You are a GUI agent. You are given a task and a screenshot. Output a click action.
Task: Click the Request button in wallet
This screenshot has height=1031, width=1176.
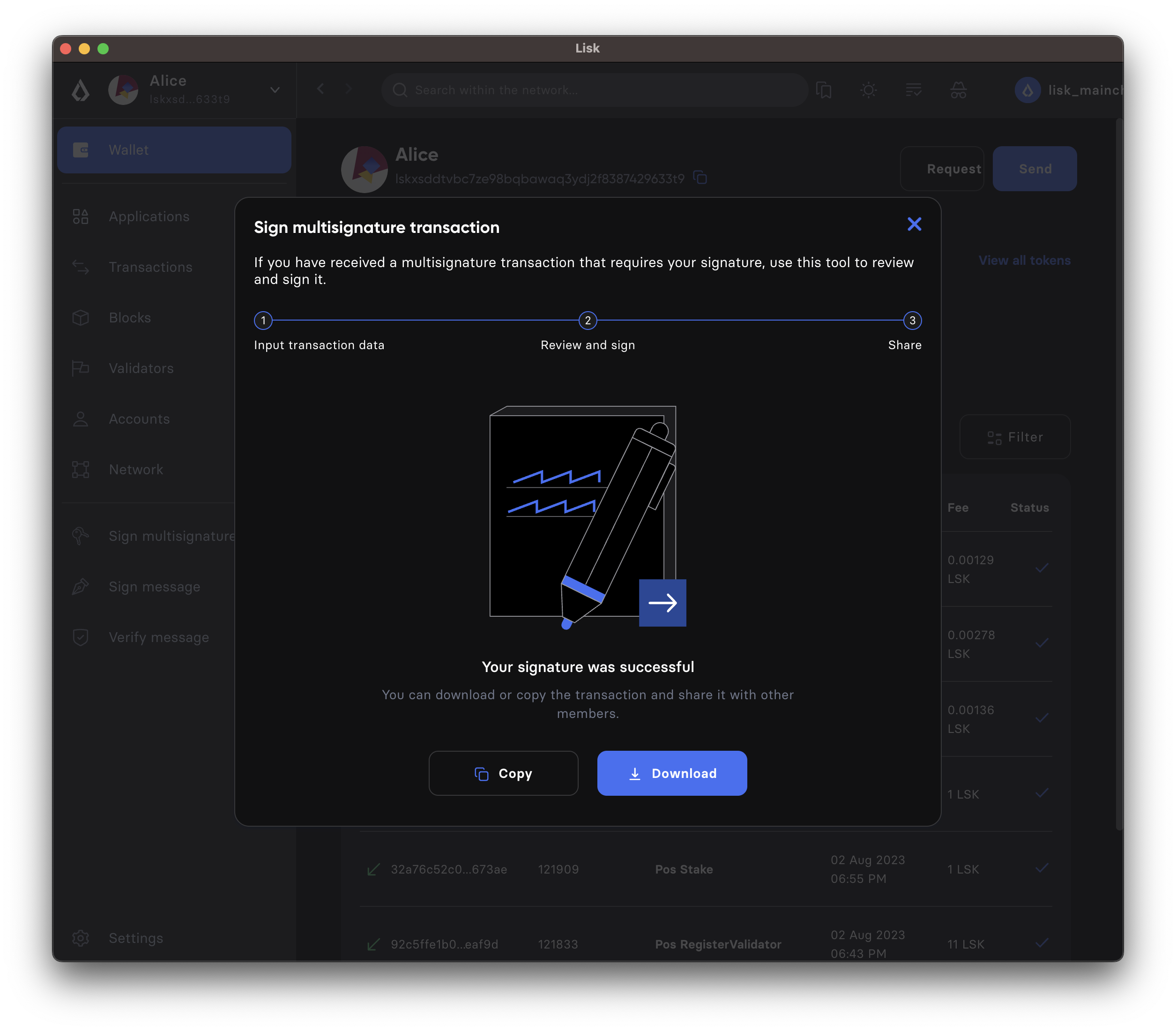pyautogui.click(x=952, y=168)
